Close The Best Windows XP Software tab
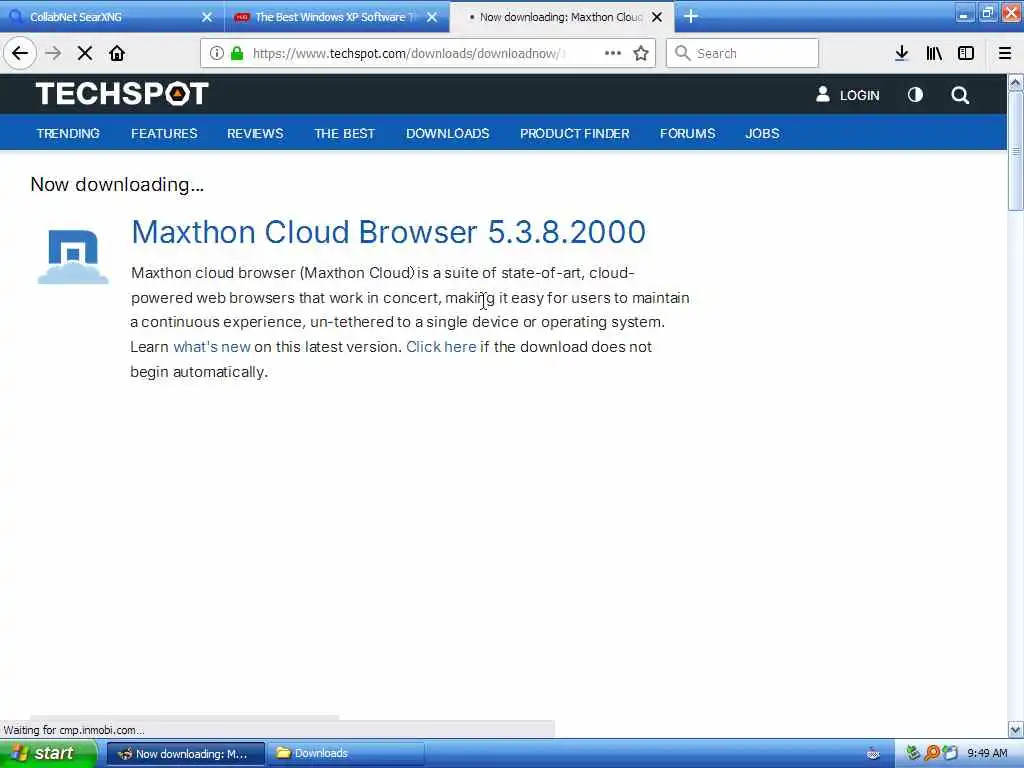The width and height of the screenshot is (1024, 768). [432, 17]
